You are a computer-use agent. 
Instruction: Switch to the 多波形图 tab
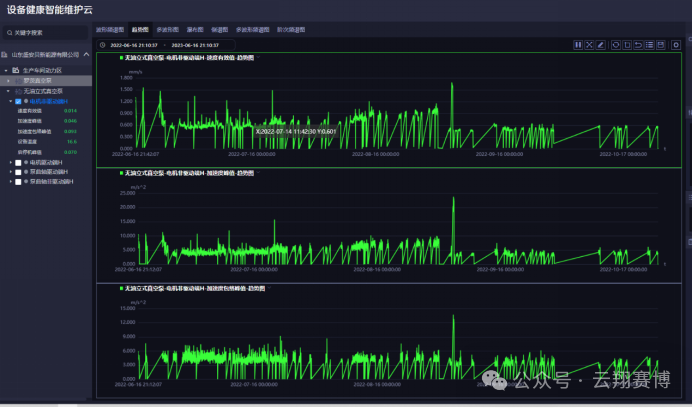(168, 30)
